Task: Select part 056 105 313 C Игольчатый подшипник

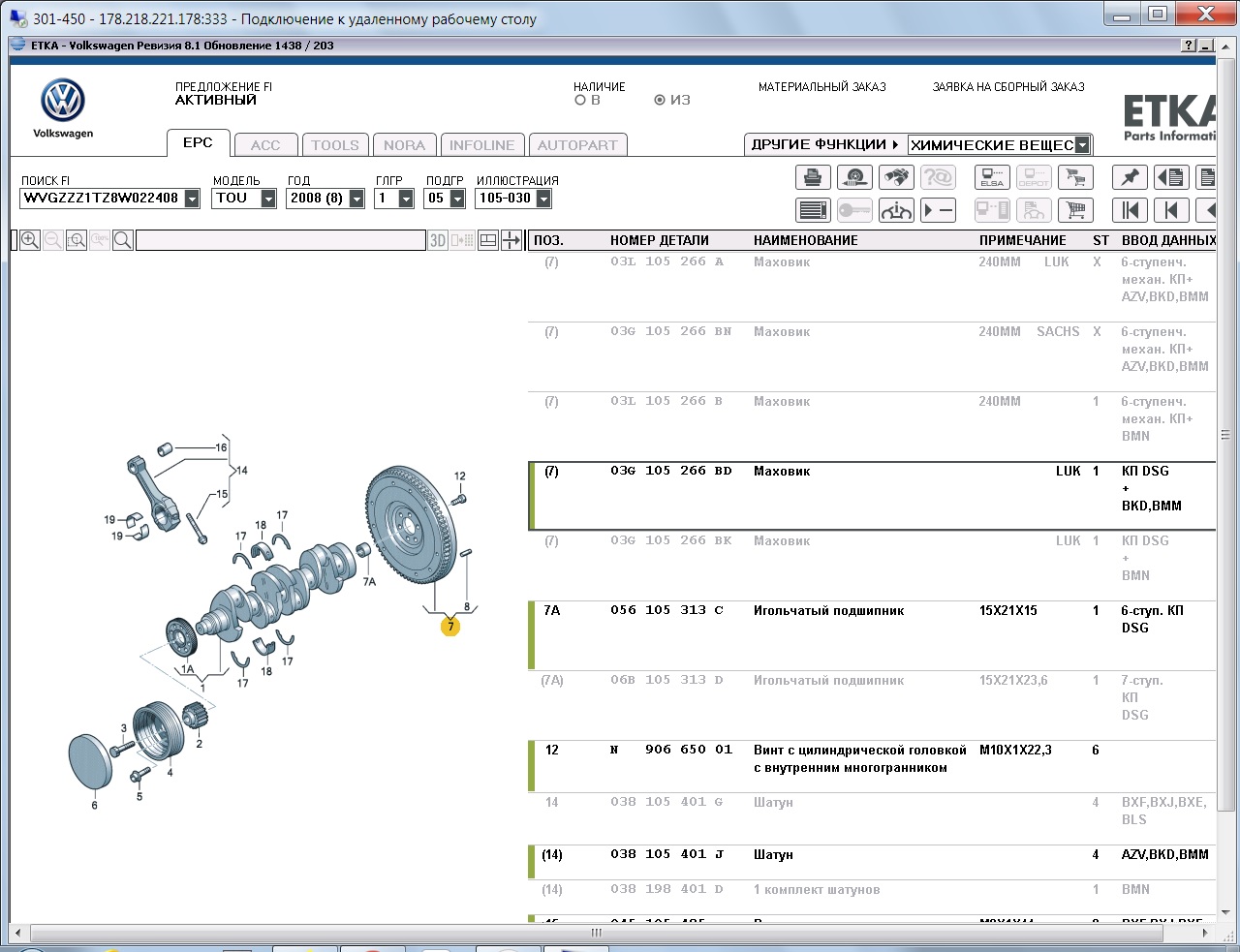Action: click(x=872, y=635)
